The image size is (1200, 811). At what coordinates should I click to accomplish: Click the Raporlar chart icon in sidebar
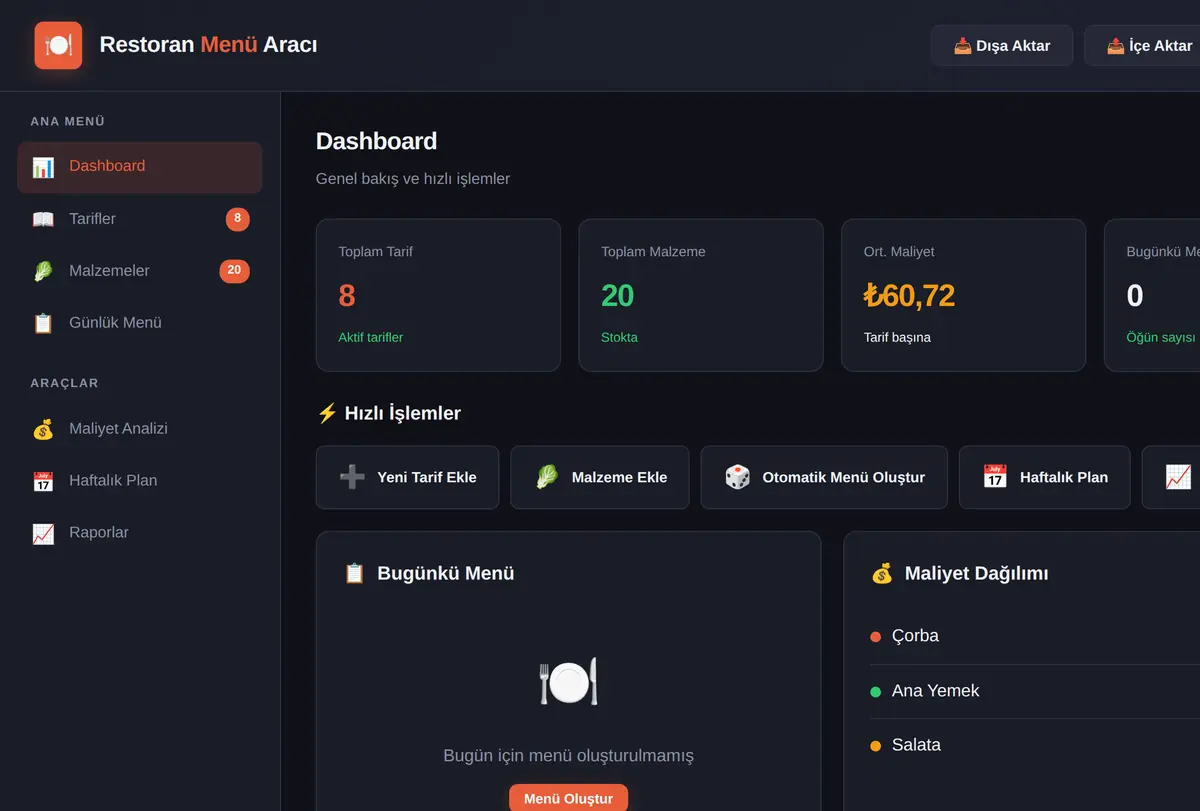(x=43, y=533)
